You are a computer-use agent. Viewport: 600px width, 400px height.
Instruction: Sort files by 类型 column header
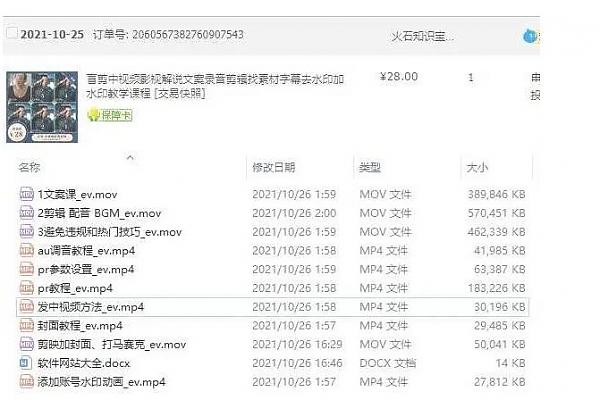pyautogui.click(x=370, y=168)
